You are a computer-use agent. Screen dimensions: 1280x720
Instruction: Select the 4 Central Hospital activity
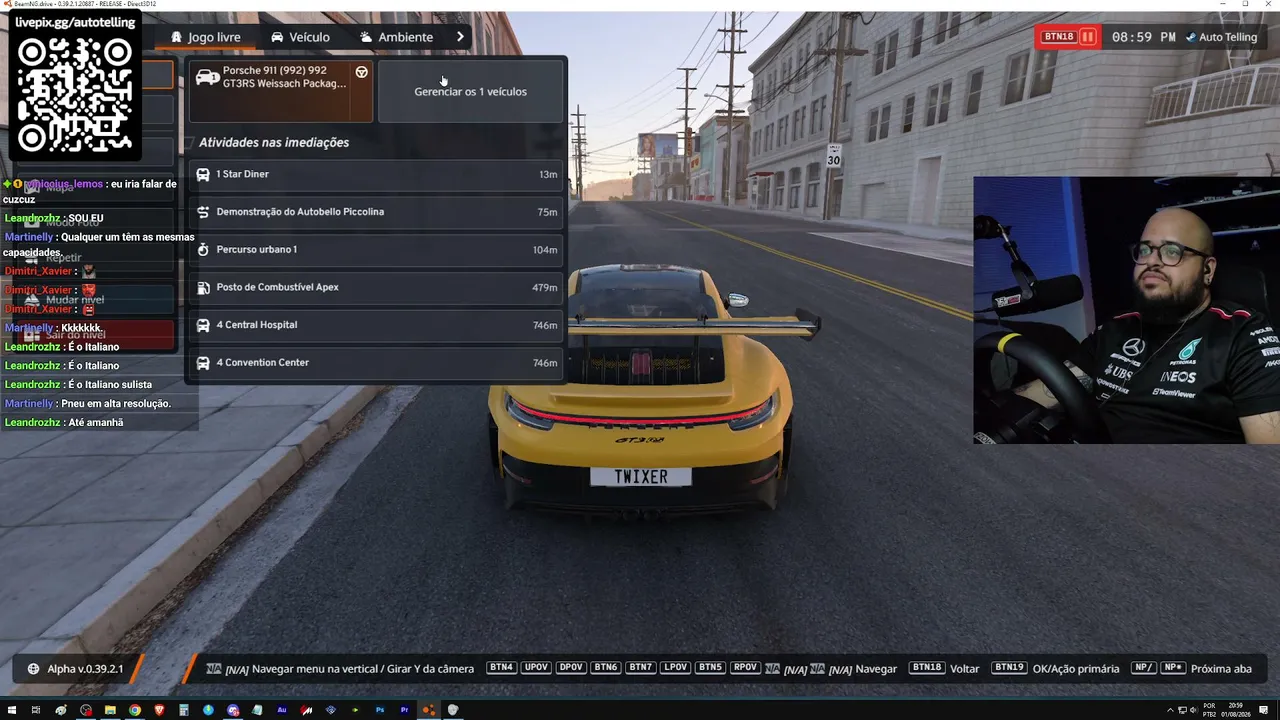[x=376, y=325]
